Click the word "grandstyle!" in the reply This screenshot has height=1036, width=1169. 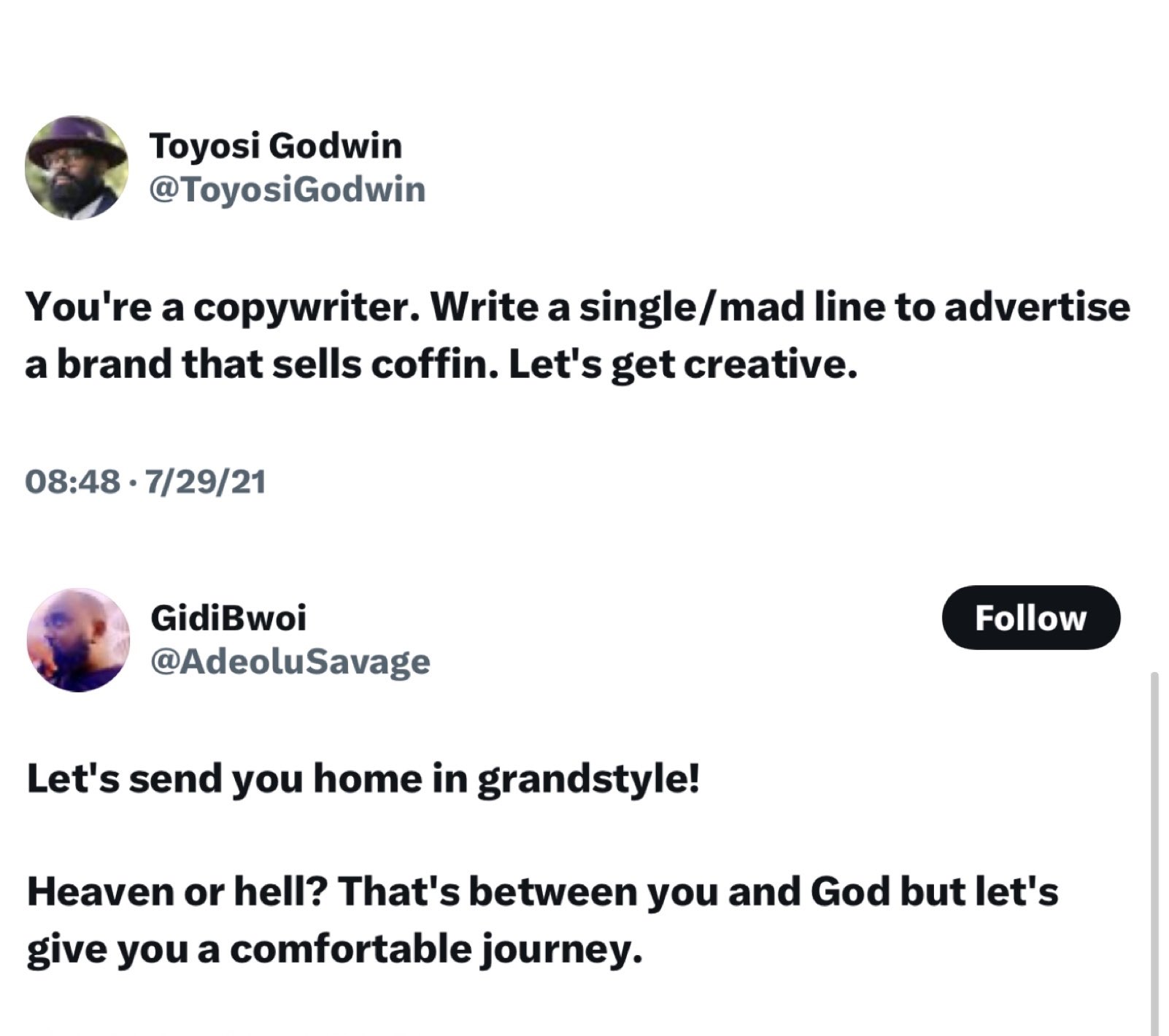pos(588,778)
